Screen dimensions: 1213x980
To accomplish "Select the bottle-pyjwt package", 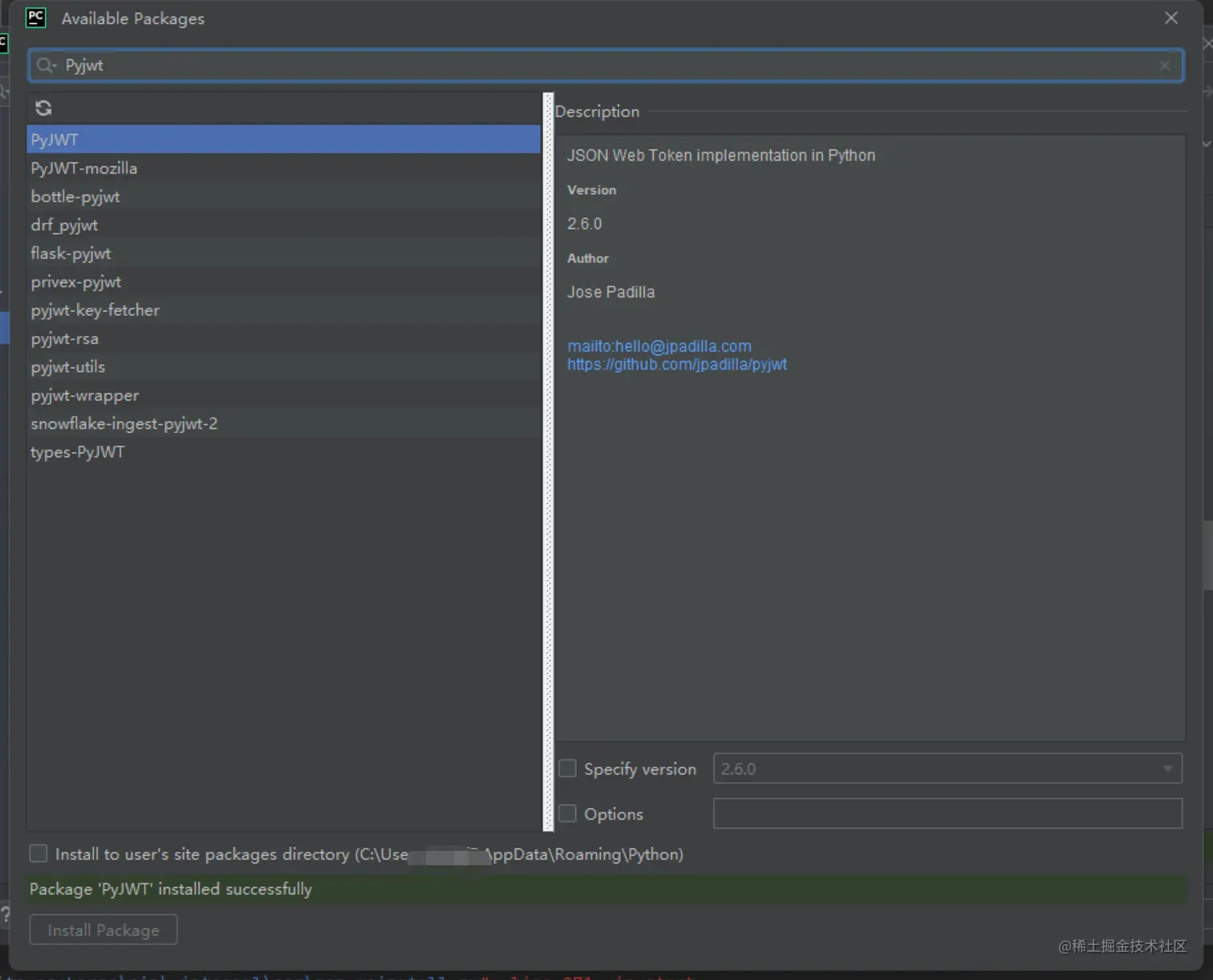I will point(284,196).
